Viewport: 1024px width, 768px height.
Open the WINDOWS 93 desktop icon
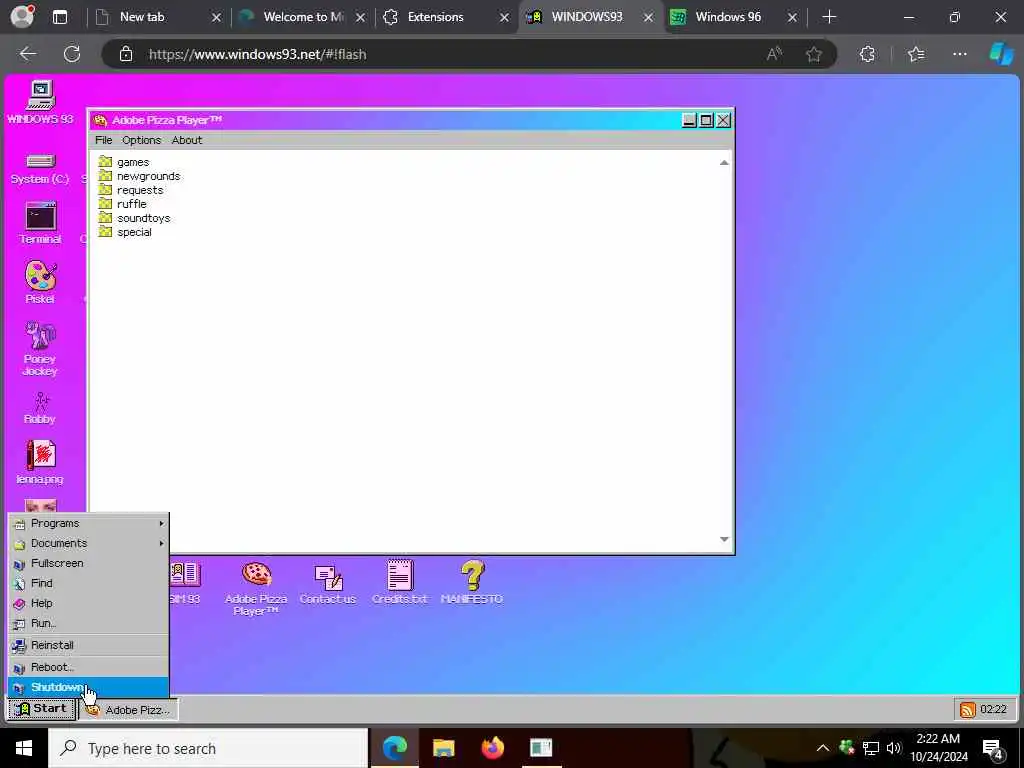[40, 101]
